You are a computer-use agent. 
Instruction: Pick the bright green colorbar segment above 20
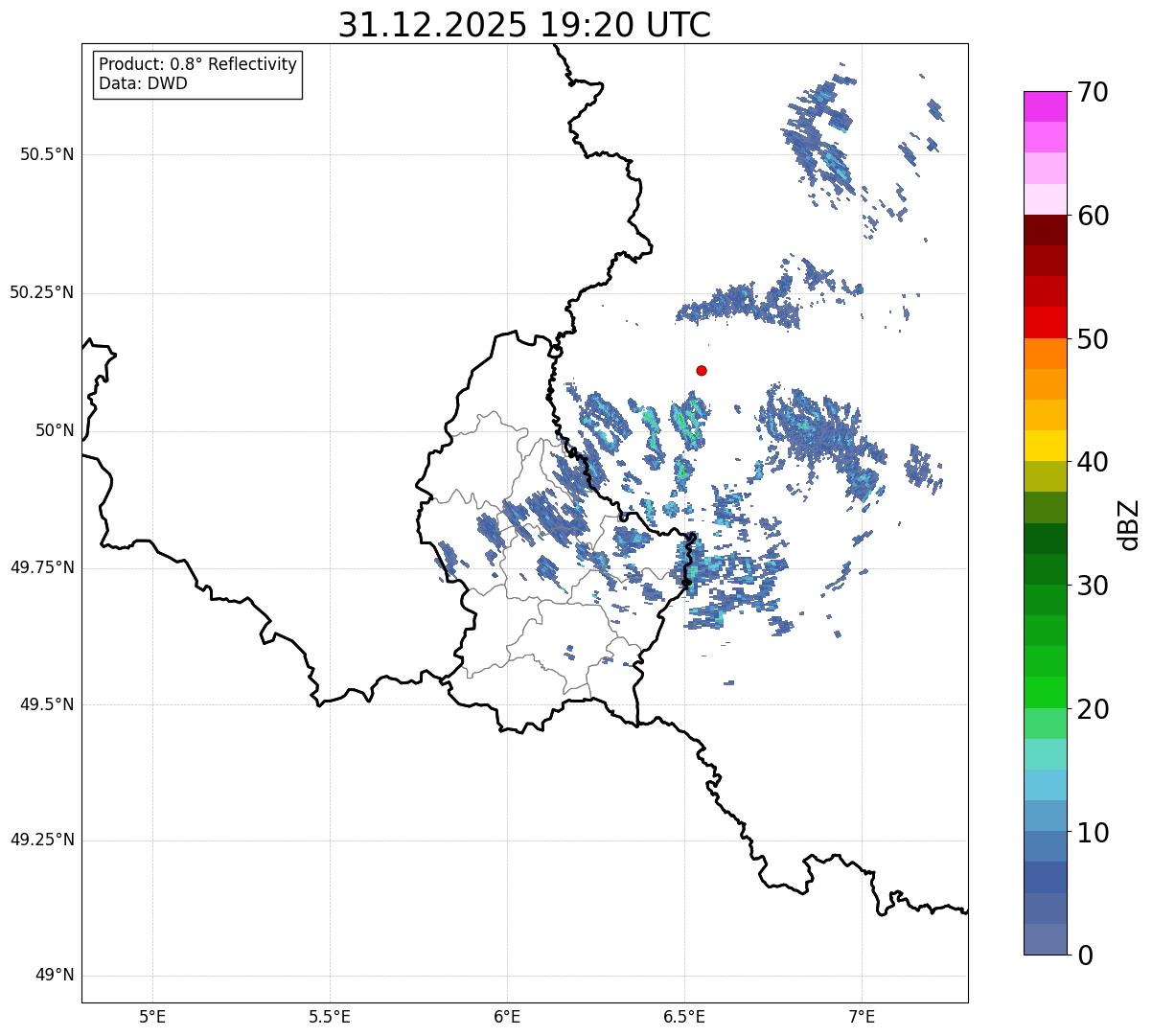pyautogui.click(x=1046, y=693)
